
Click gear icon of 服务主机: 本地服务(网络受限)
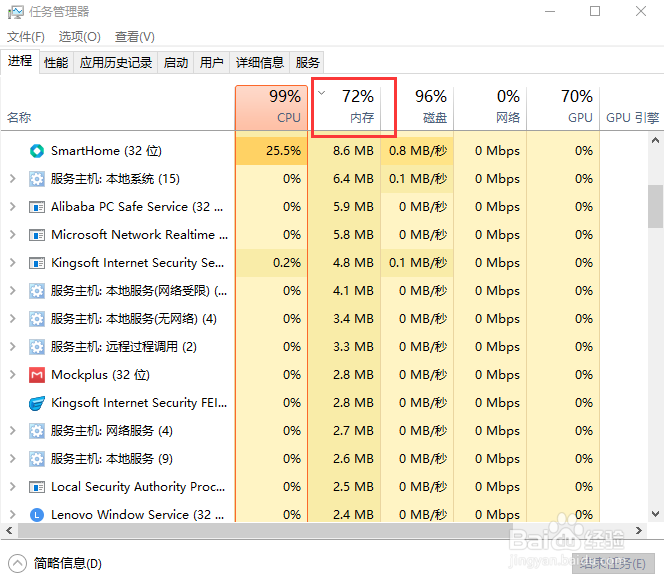click(x=37, y=291)
